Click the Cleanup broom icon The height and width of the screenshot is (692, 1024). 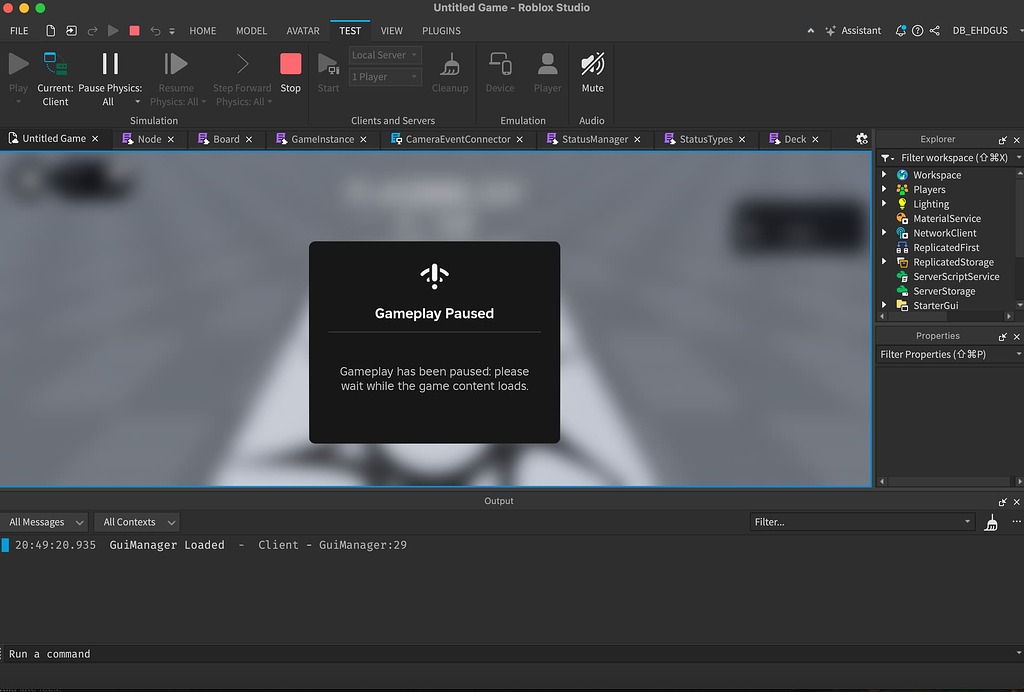point(450,64)
